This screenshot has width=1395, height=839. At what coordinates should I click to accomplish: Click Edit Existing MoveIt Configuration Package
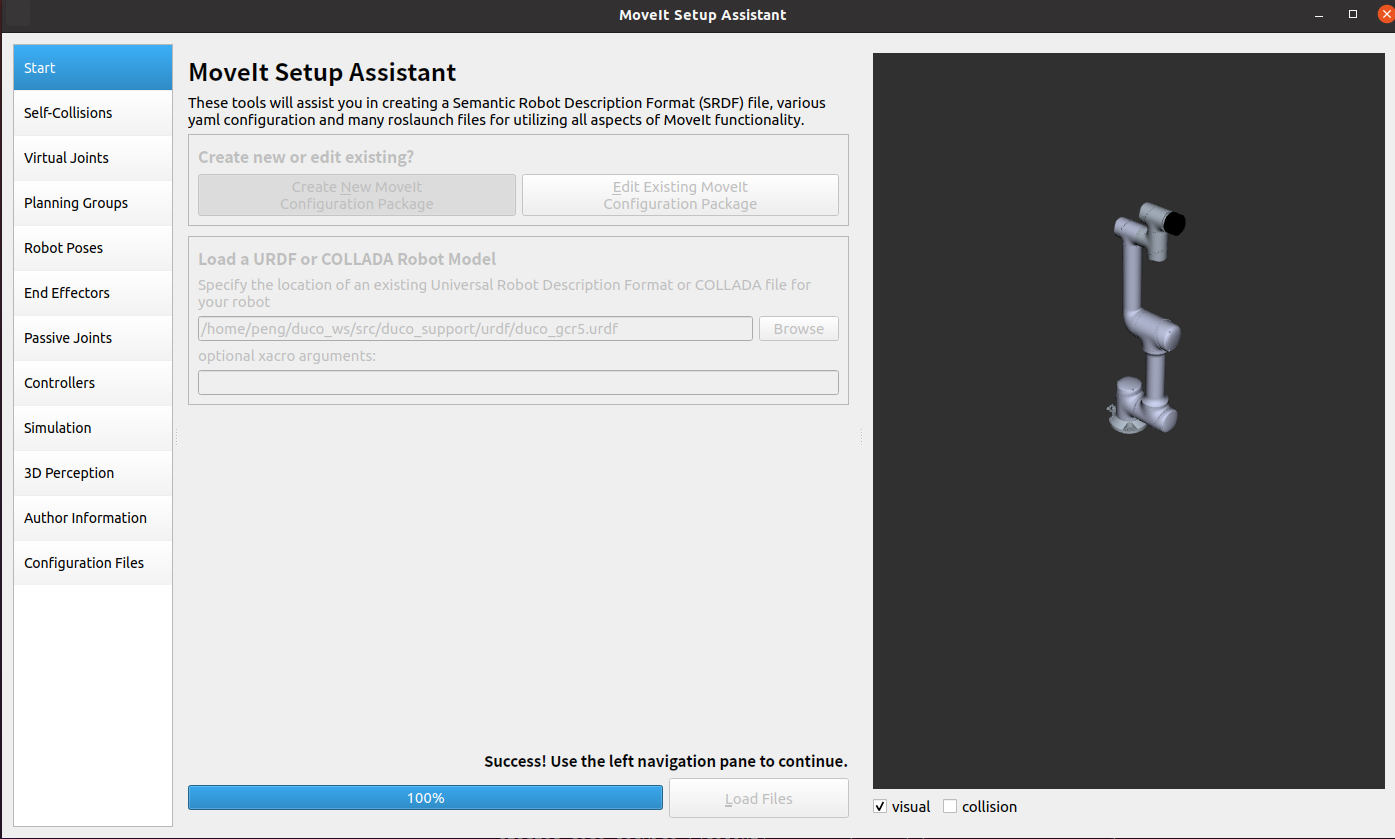point(680,195)
